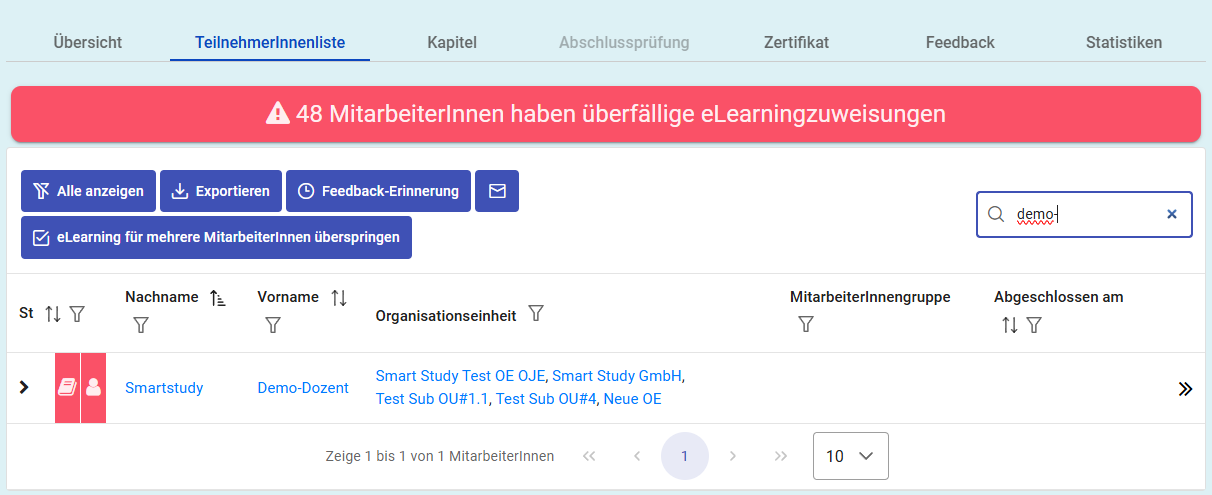Open the Smart Study GmbH link
This screenshot has width=1212, height=495.
[617, 376]
